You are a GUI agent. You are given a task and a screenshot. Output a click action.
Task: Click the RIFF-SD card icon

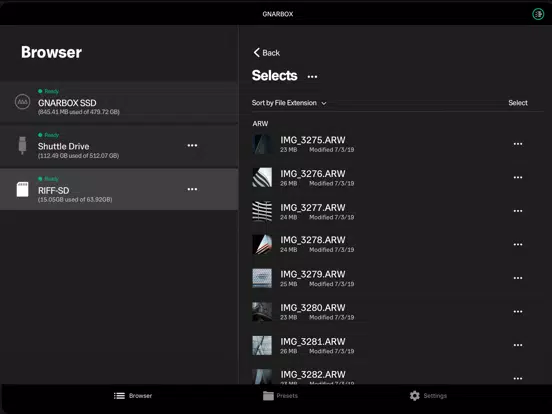pos(23,189)
